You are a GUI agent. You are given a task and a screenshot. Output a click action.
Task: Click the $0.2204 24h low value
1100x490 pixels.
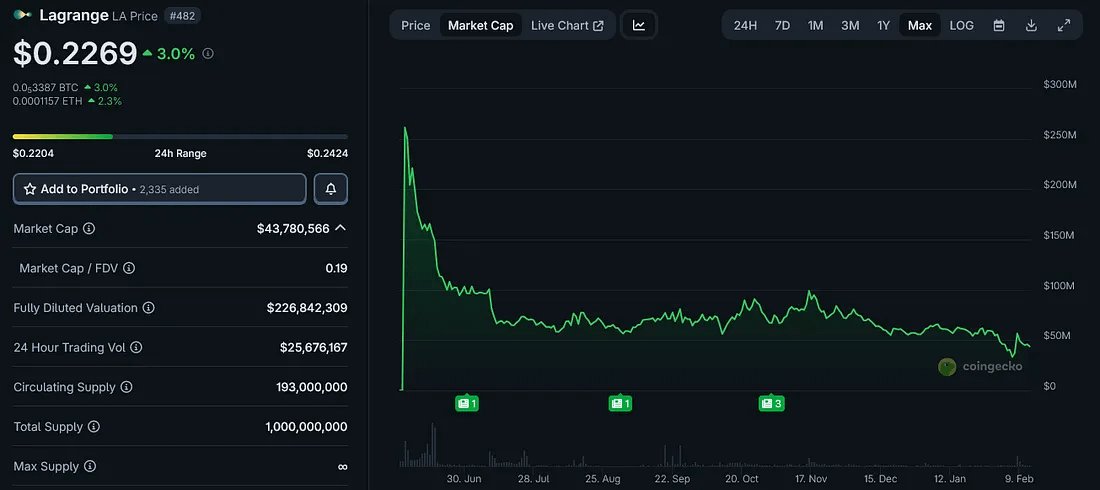coord(33,153)
